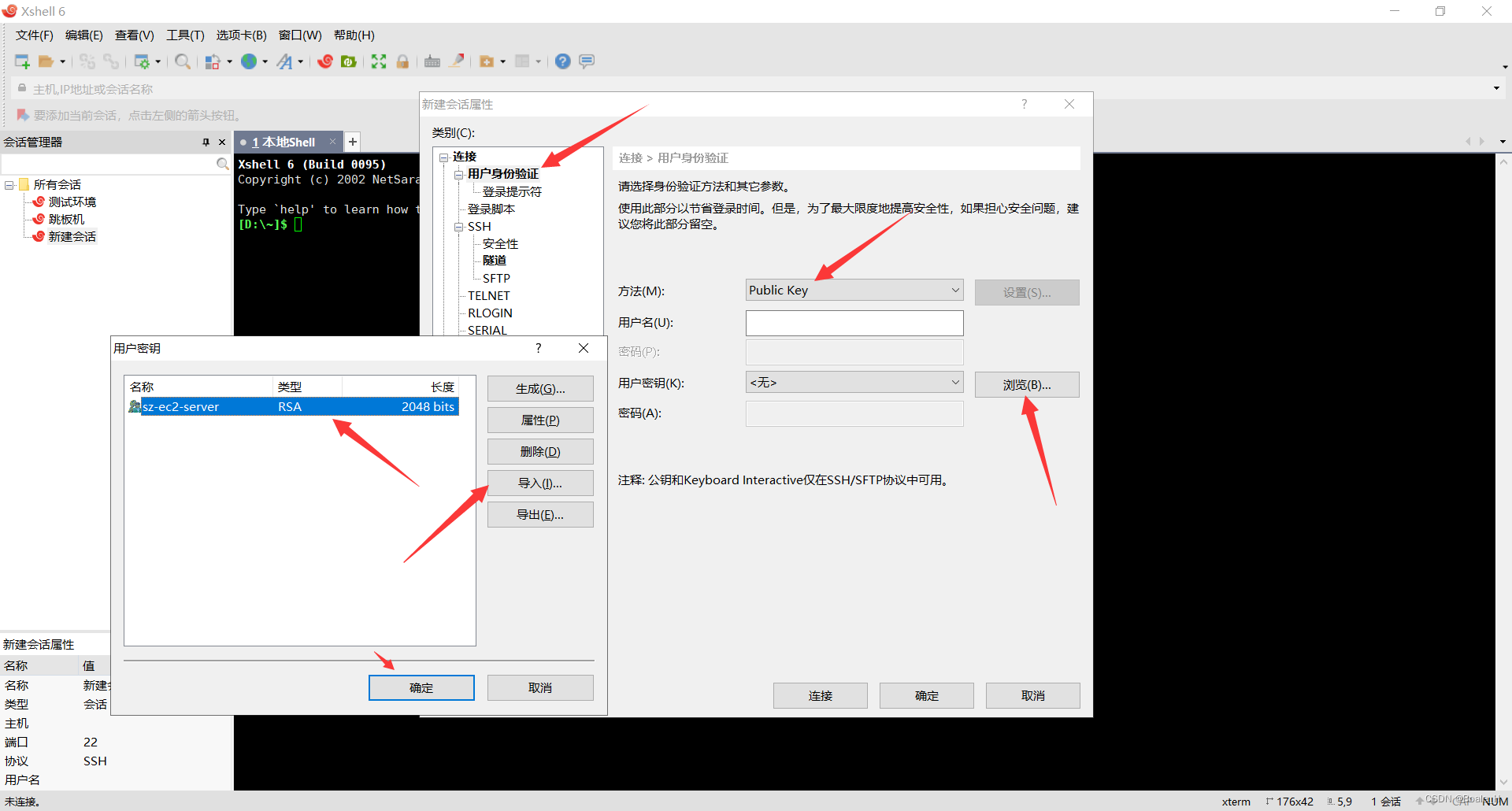1512x811 pixels.
Task: Collapse the SSH tree node
Action: [x=459, y=227]
